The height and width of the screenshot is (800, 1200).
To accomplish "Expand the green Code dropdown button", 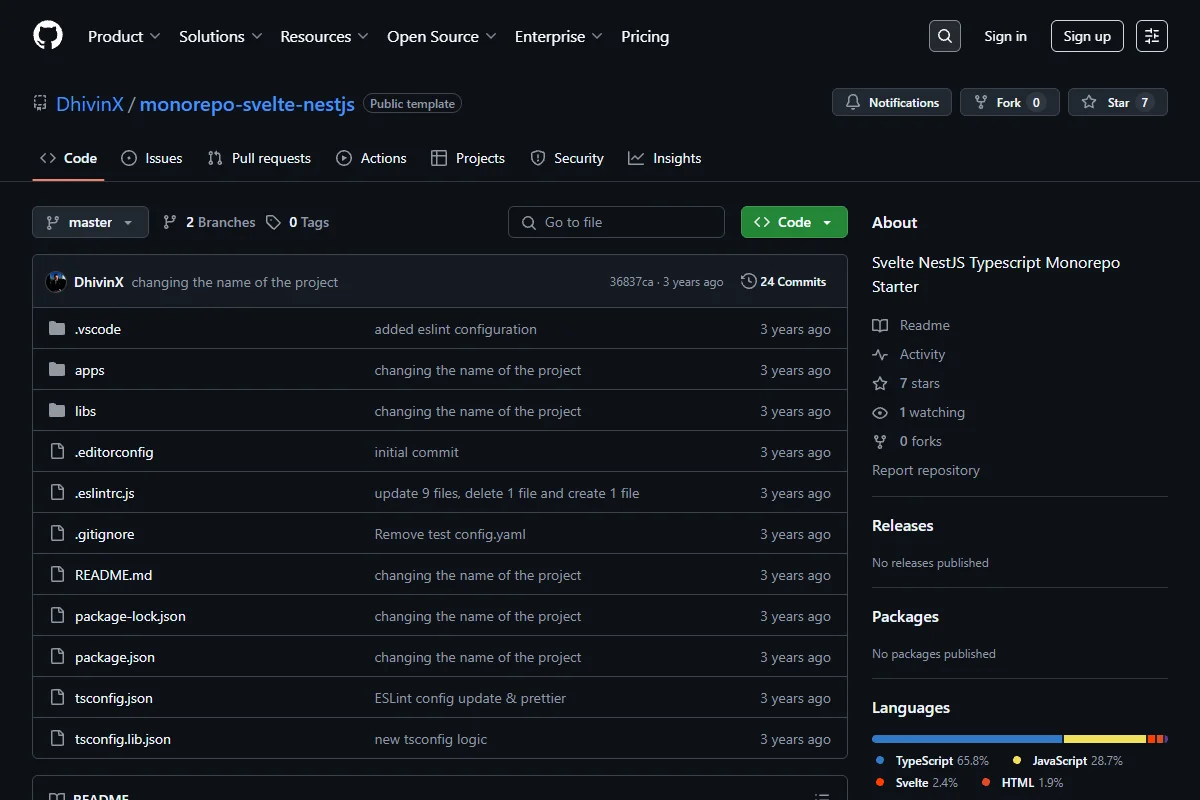I will [x=794, y=222].
